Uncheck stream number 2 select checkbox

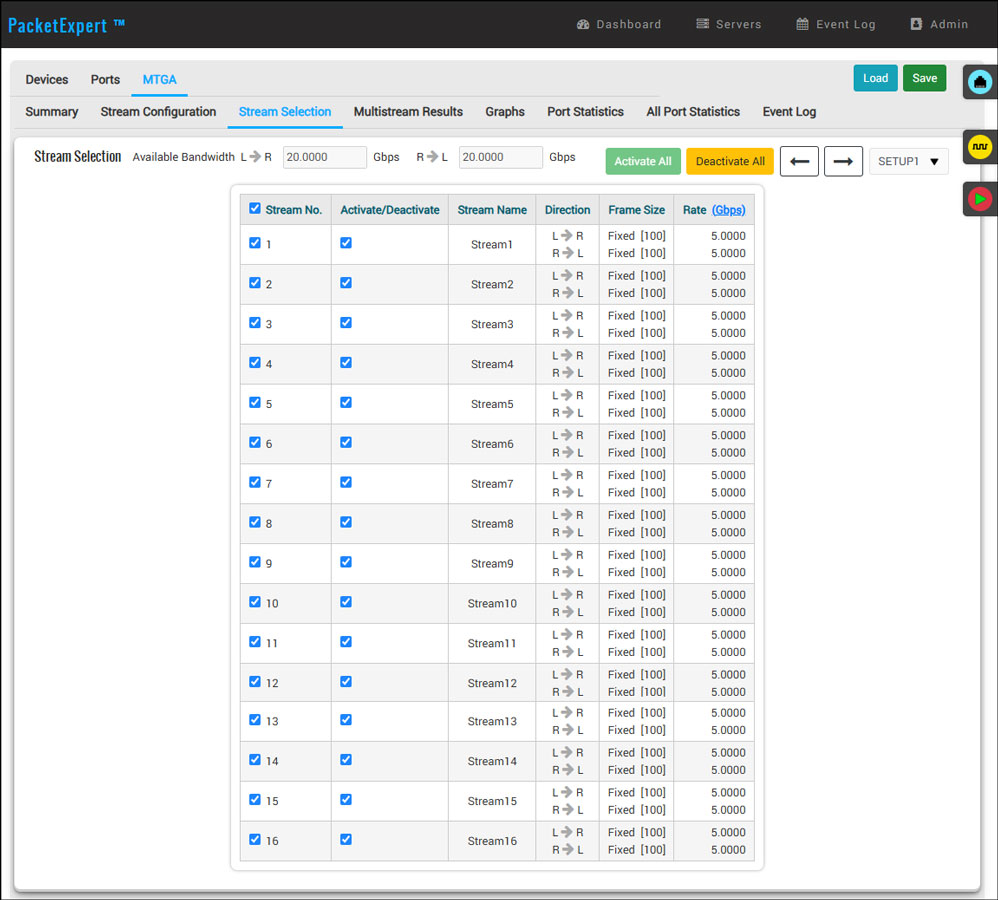tap(255, 283)
